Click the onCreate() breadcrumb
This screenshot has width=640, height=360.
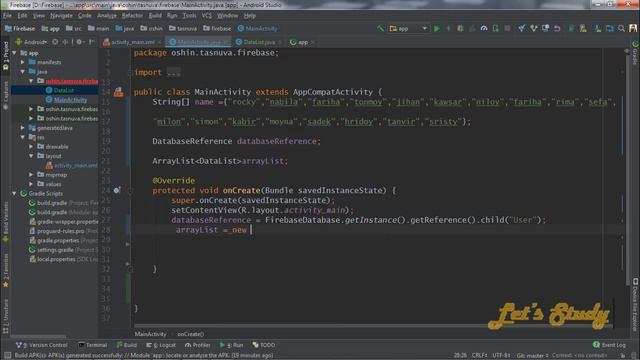click(x=190, y=334)
